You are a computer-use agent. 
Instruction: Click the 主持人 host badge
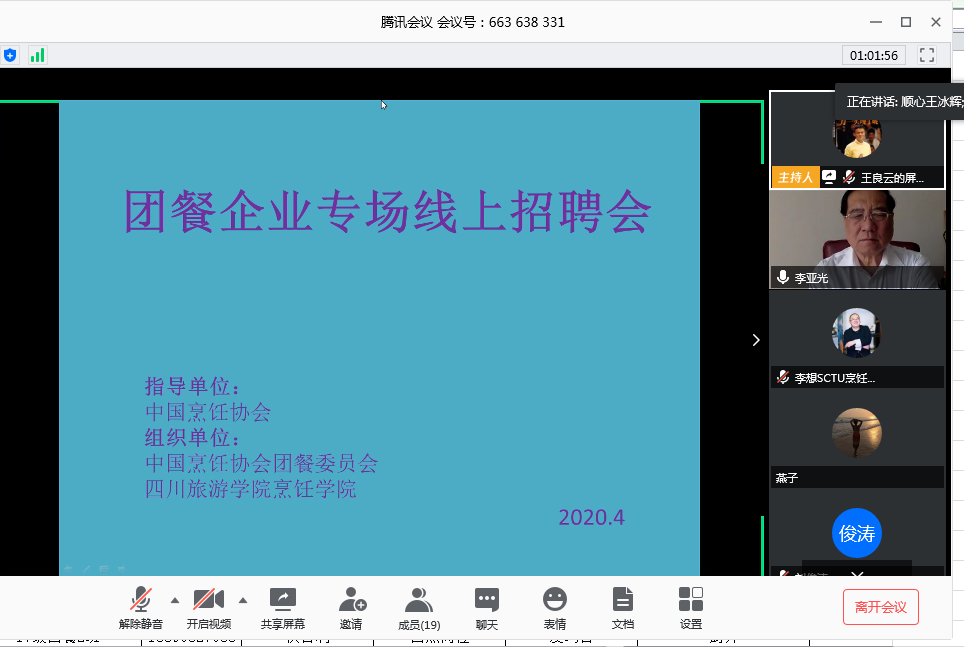pyautogui.click(x=796, y=178)
